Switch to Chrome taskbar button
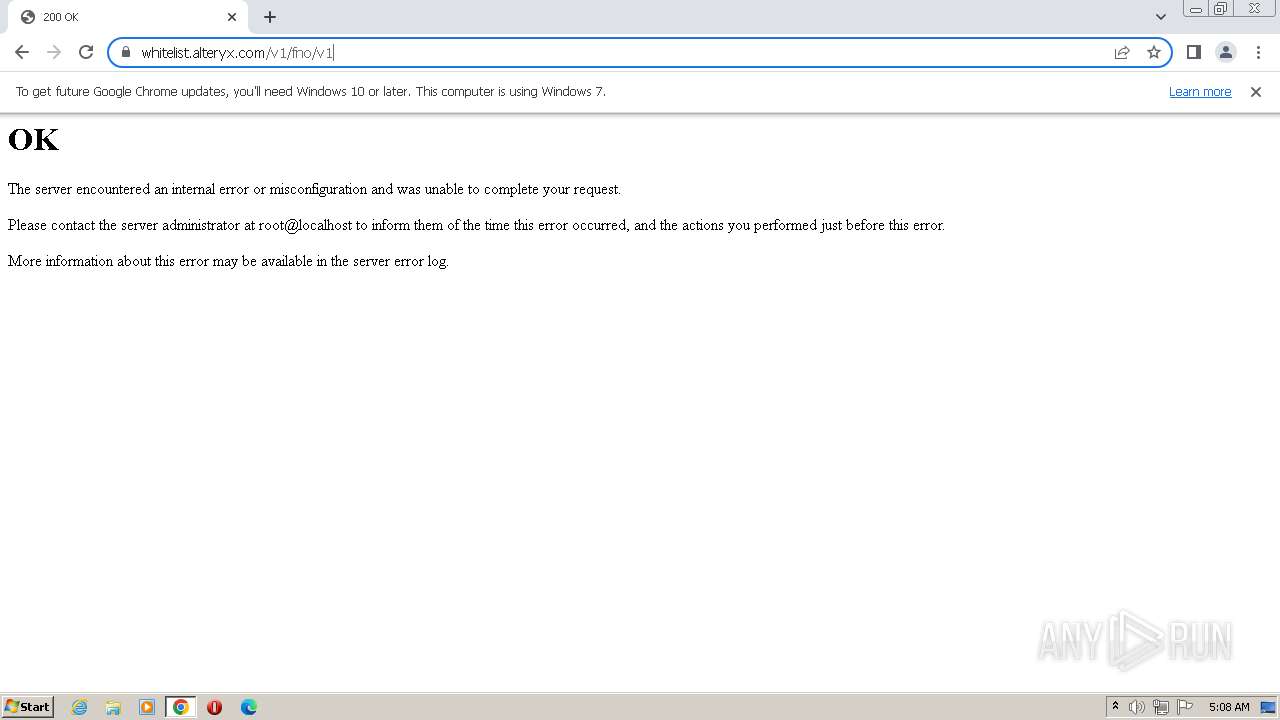1280x720 pixels. tap(181, 707)
